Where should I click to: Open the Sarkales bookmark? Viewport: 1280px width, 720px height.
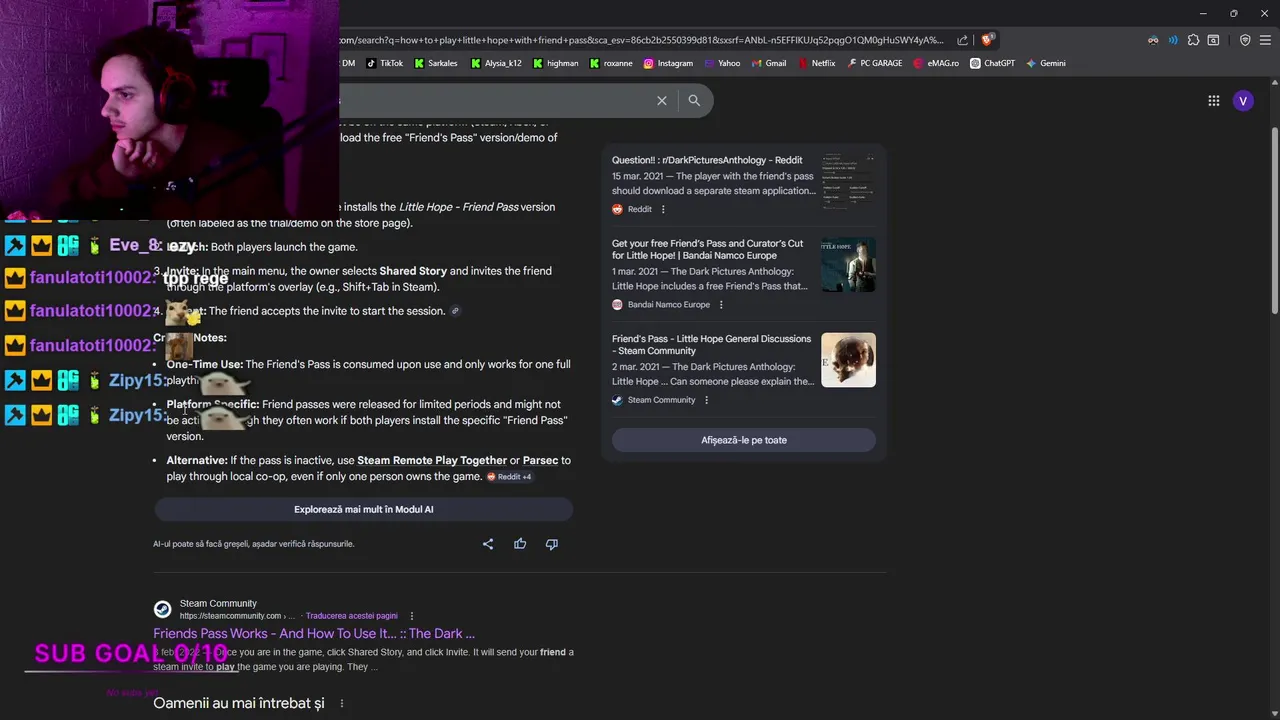pos(434,63)
